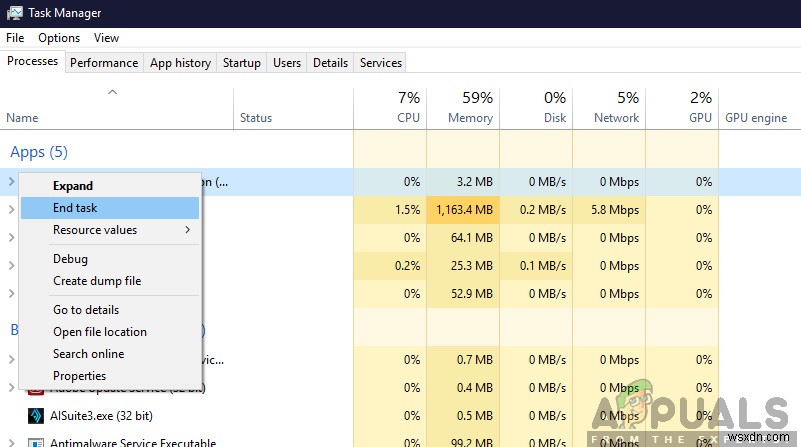Select the Antimalware Service Executable process
The width and height of the screenshot is (801, 447).
tap(133, 442)
